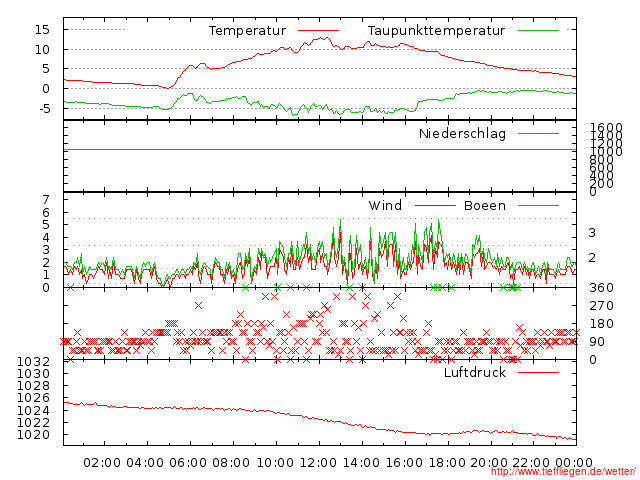Image resolution: width=640 pixels, height=480 pixels.
Task: Click the 15 temperature axis value
Action: [x=42, y=30]
